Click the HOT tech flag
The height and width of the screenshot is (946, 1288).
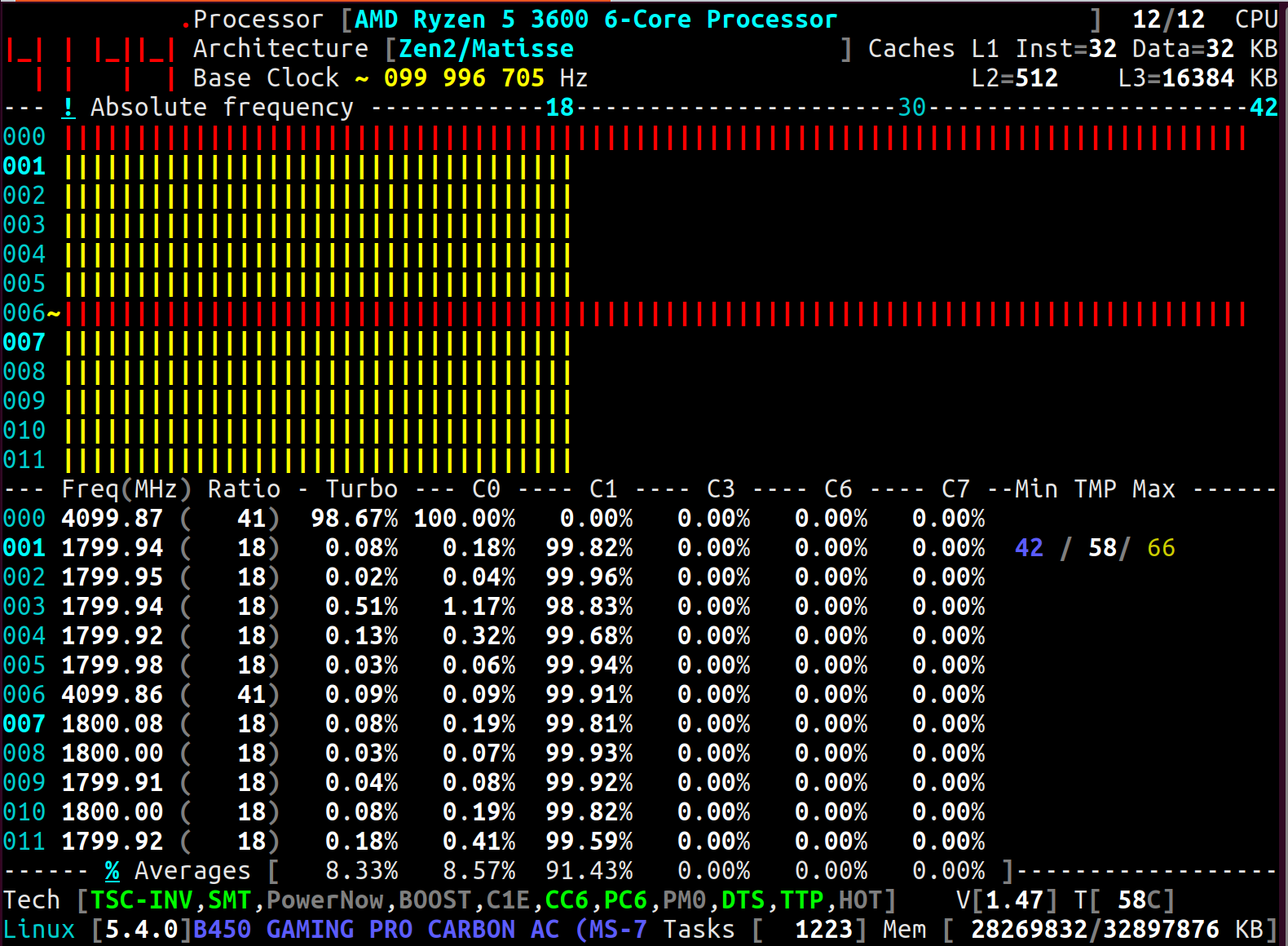coord(860,900)
